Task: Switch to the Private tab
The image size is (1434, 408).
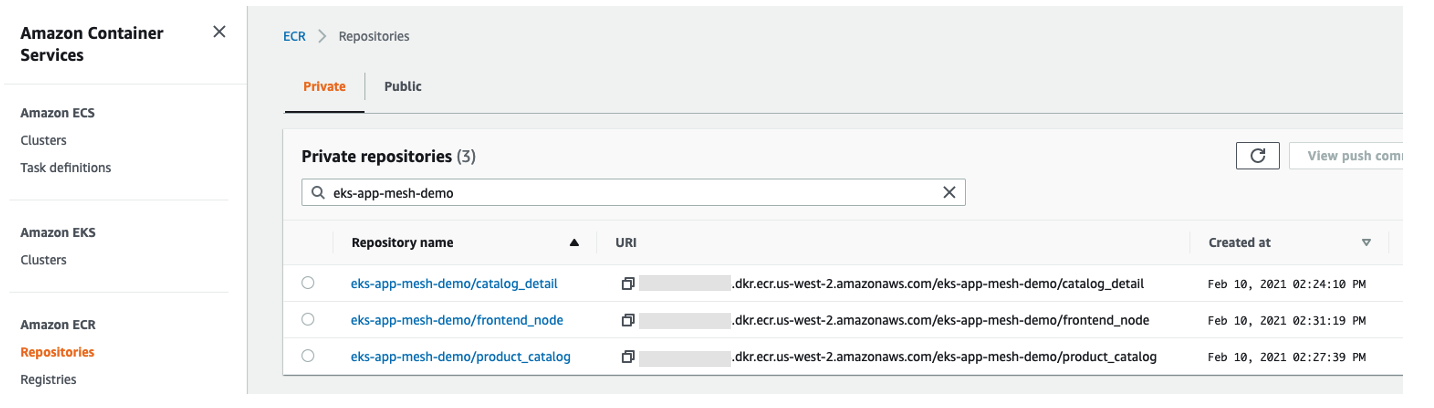Action: tap(324, 87)
